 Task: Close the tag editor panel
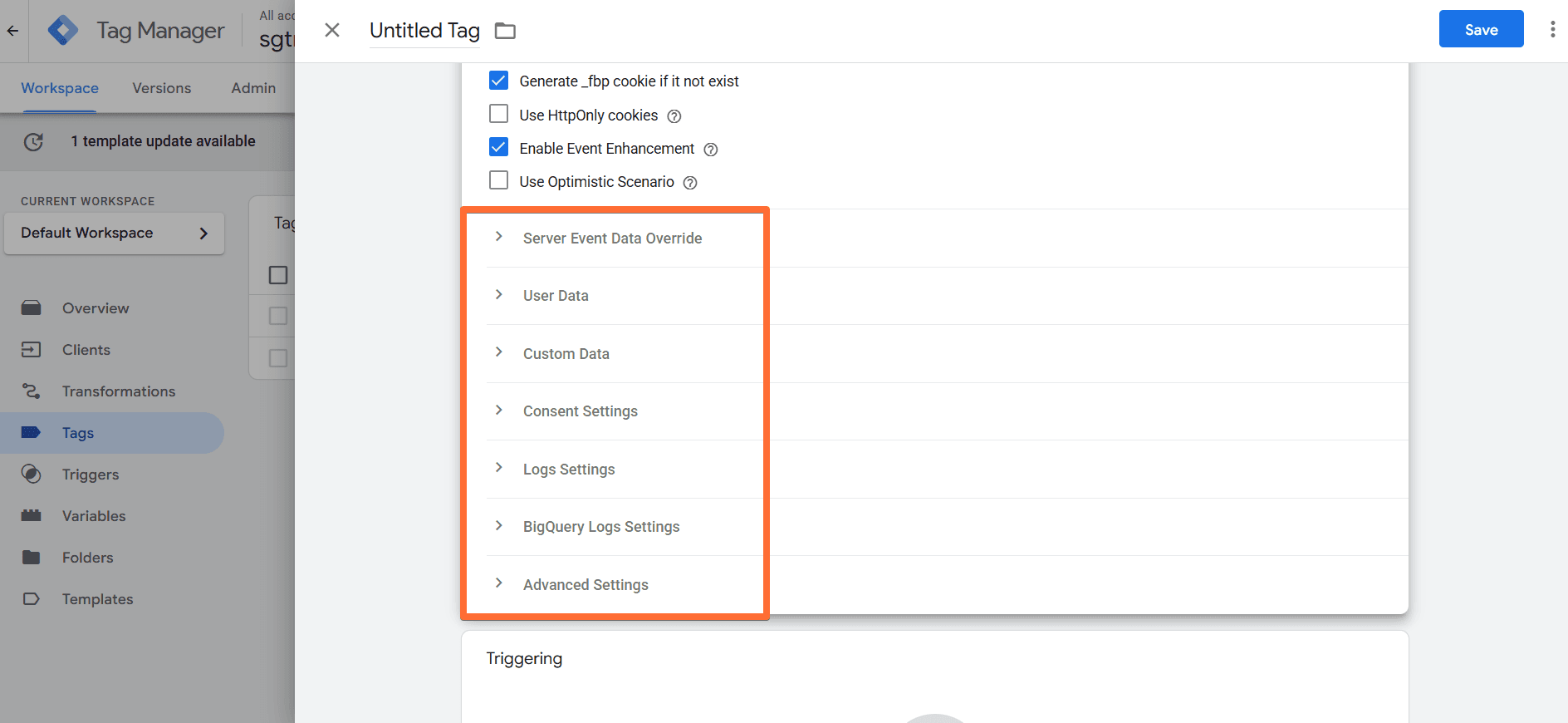[332, 31]
